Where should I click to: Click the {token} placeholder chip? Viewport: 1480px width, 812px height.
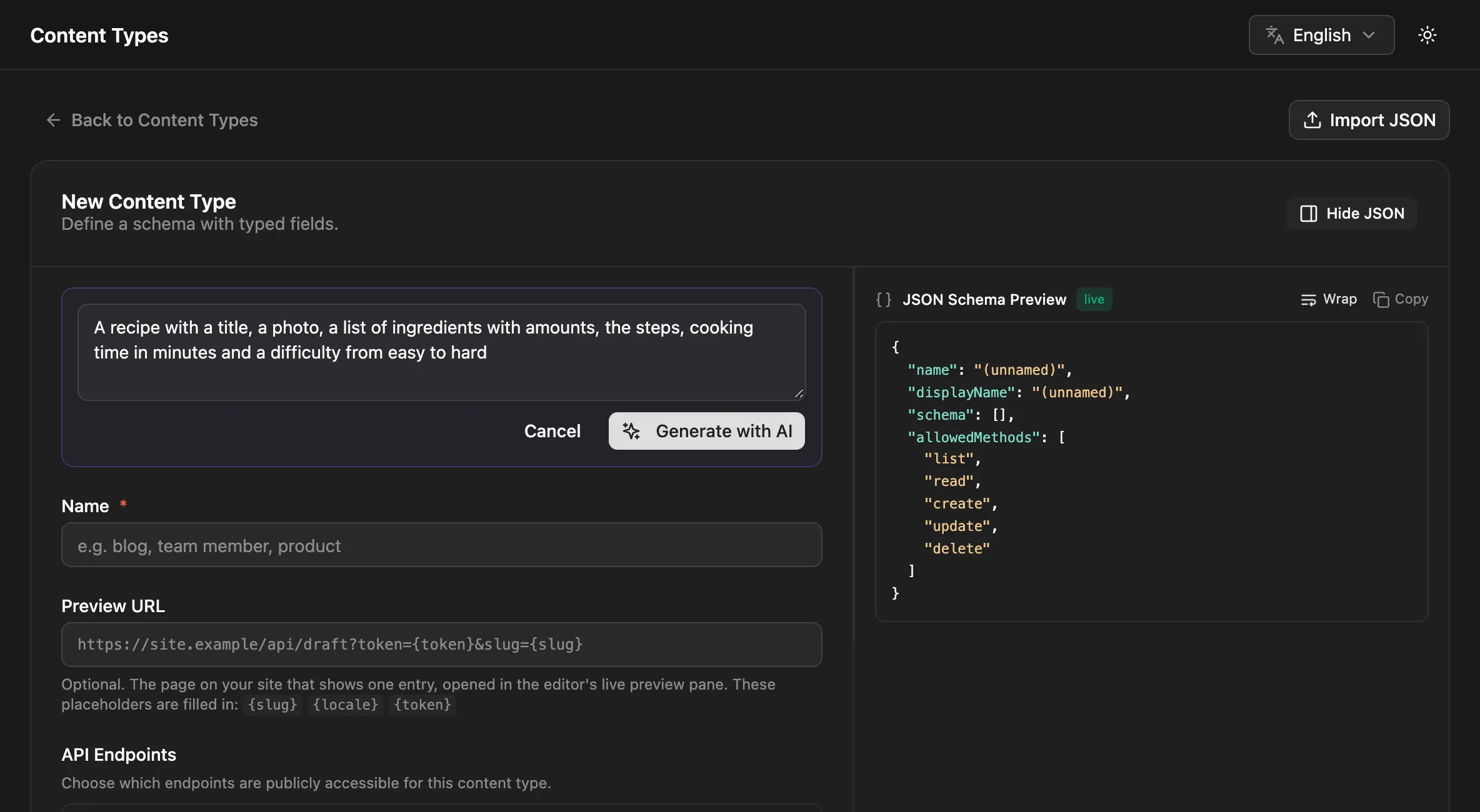[422, 705]
